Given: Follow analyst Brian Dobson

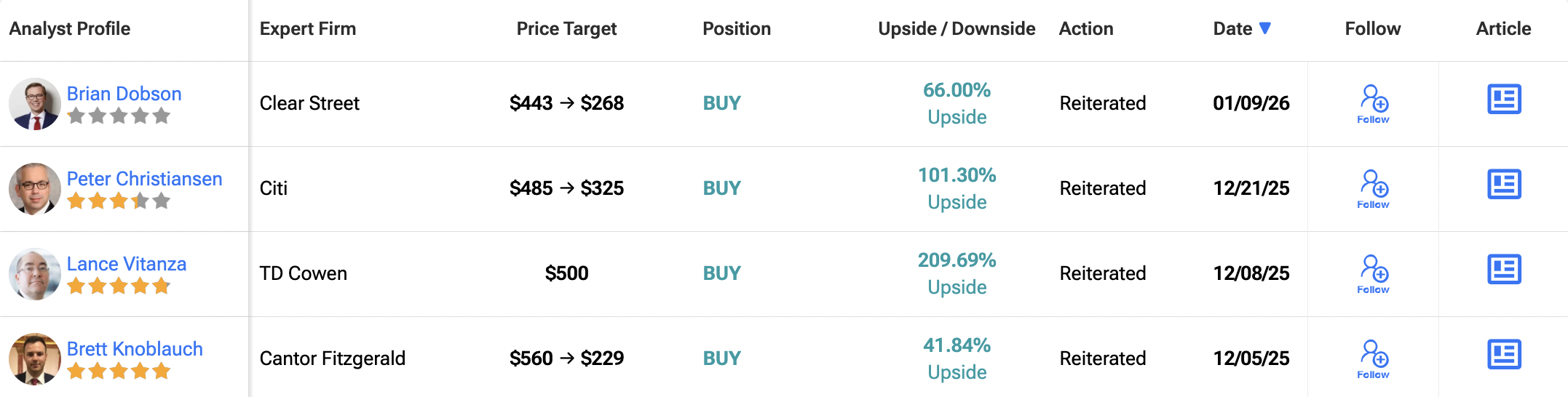Looking at the screenshot, I should [1374, 104].
